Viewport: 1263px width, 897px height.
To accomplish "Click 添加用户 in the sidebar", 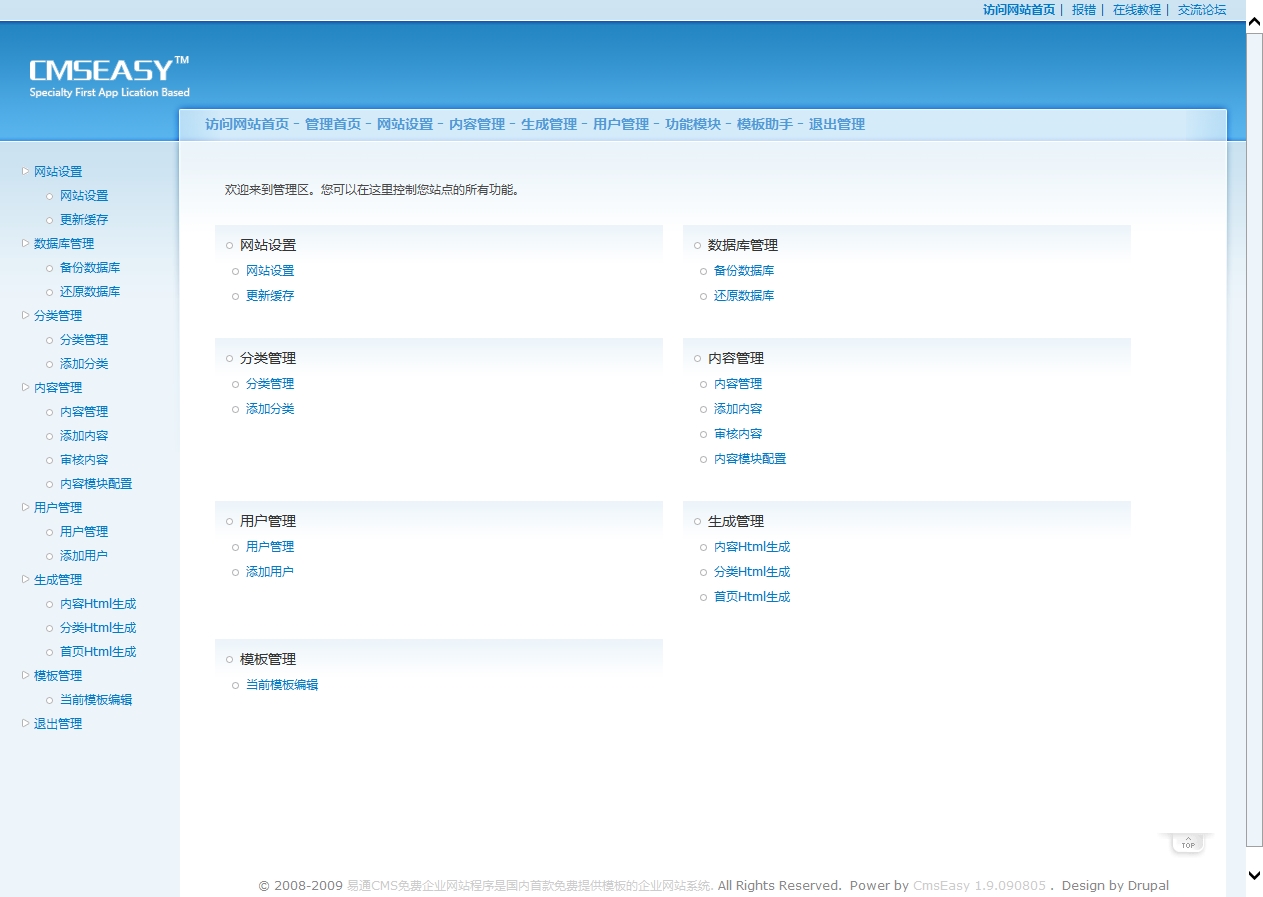I will 84,555.
